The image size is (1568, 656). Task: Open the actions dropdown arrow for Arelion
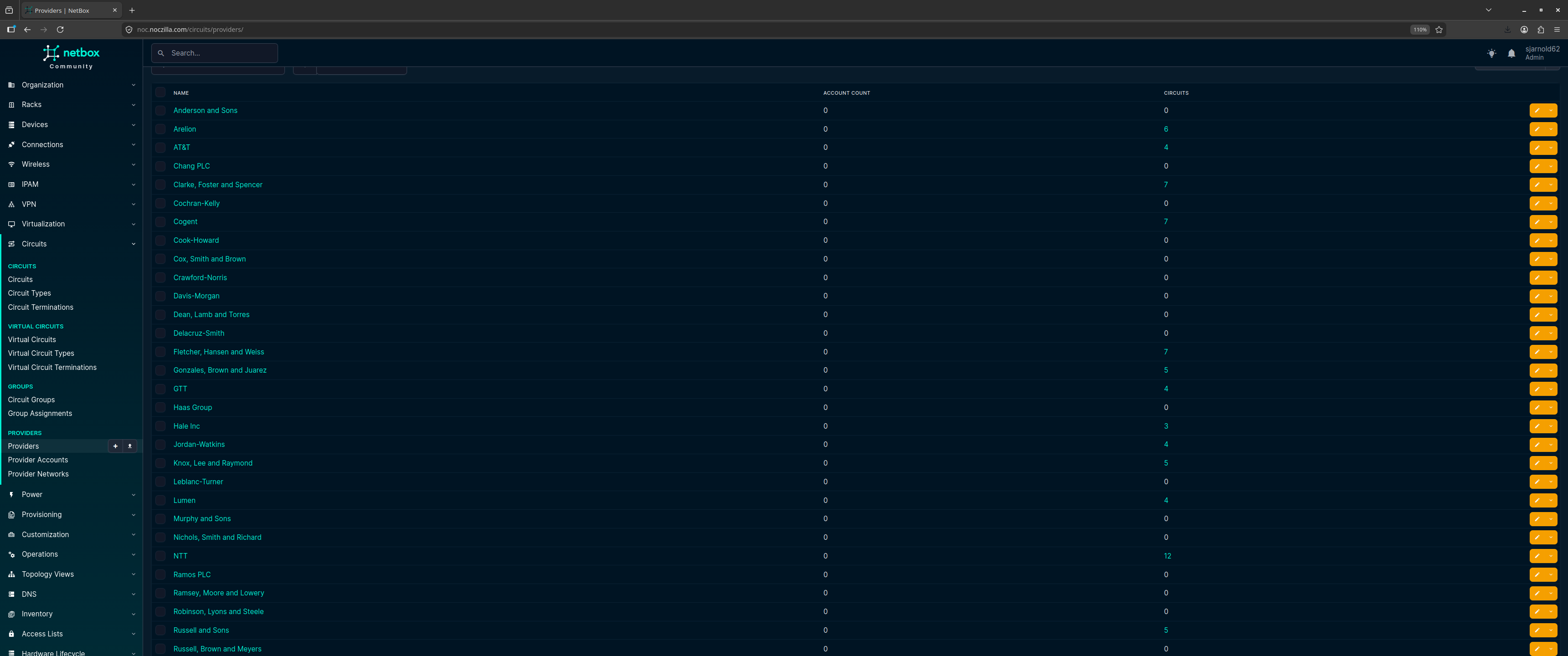(1551, 129)
